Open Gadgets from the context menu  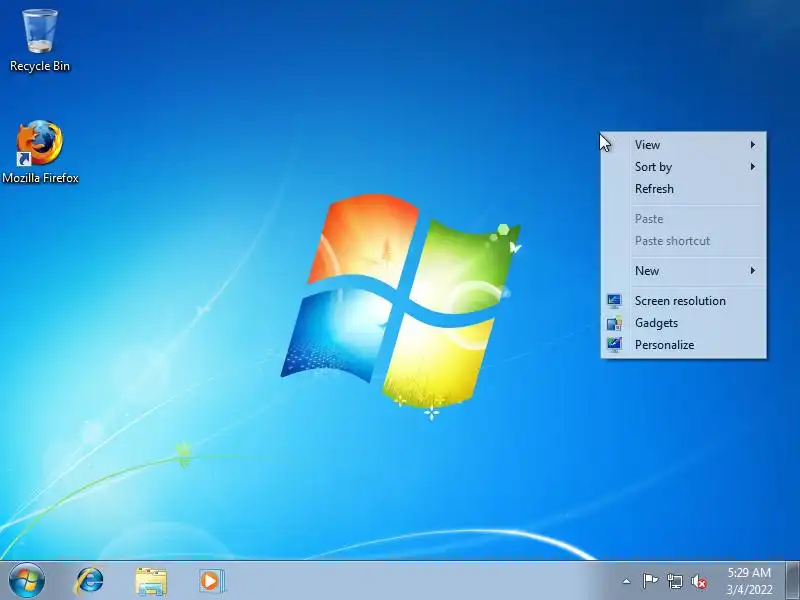click(683, 323)
